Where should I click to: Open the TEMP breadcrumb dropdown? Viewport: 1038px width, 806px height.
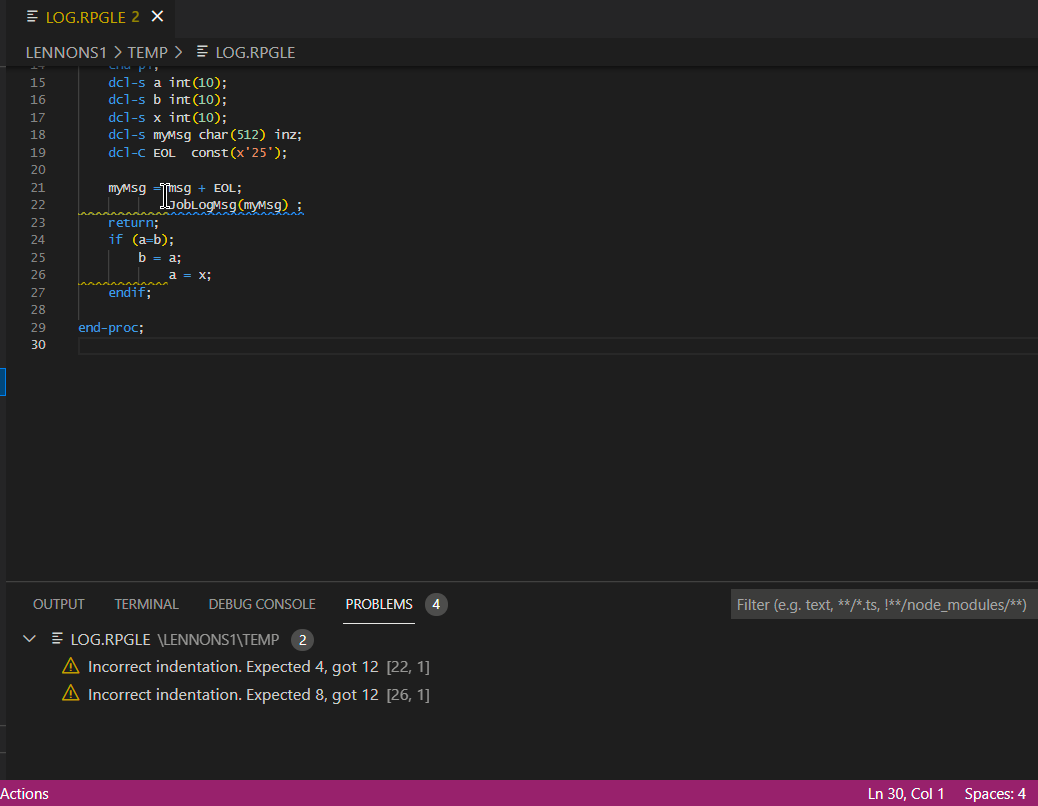tap(147, 52)
